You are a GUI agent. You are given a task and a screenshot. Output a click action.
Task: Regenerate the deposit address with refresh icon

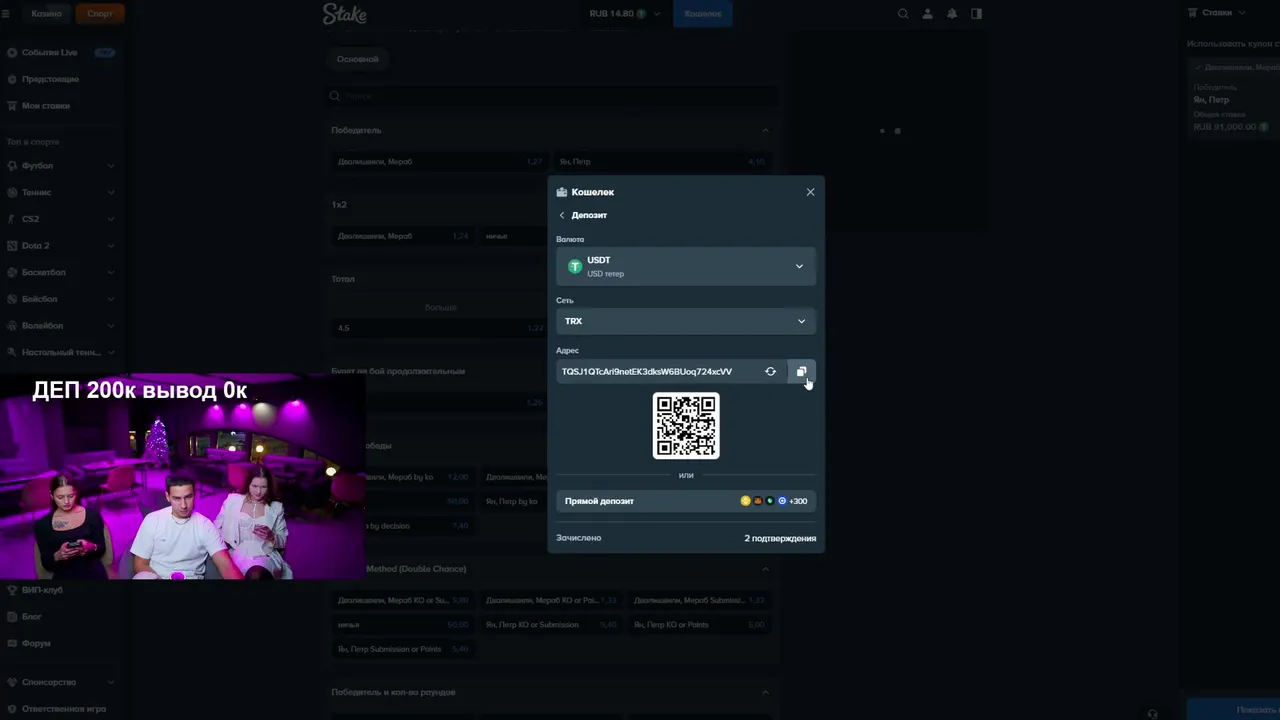[x=770, y=372]
